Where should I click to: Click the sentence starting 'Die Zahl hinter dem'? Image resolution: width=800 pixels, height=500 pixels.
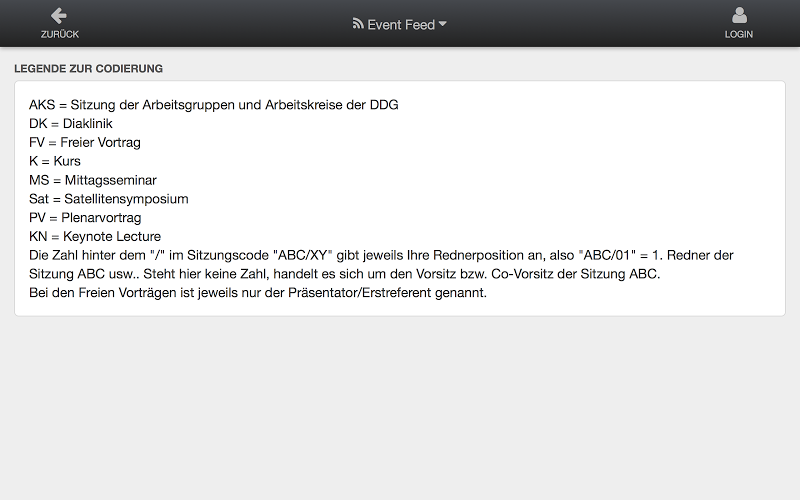(381, 255)
